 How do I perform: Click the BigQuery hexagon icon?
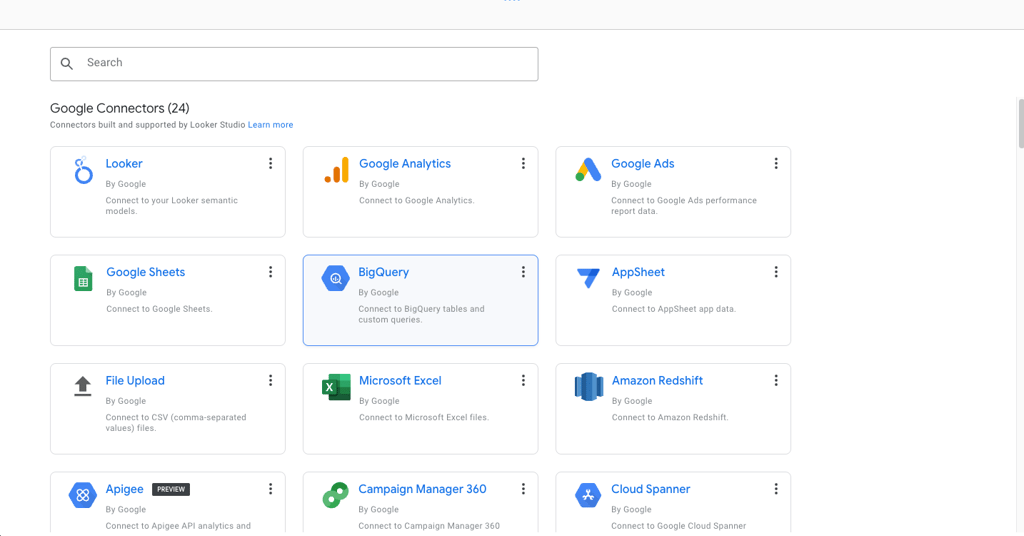click(x=335, y=279)
